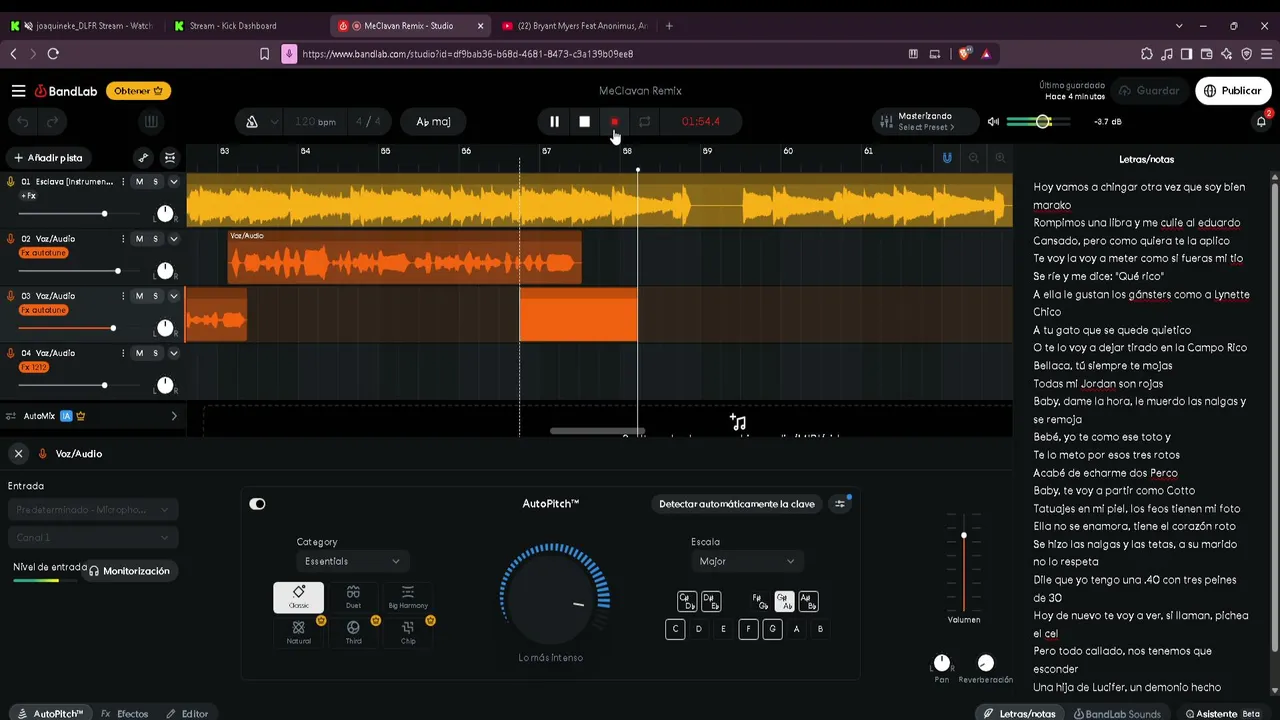Expand track 01 Esclava chevron

[173, 182]
